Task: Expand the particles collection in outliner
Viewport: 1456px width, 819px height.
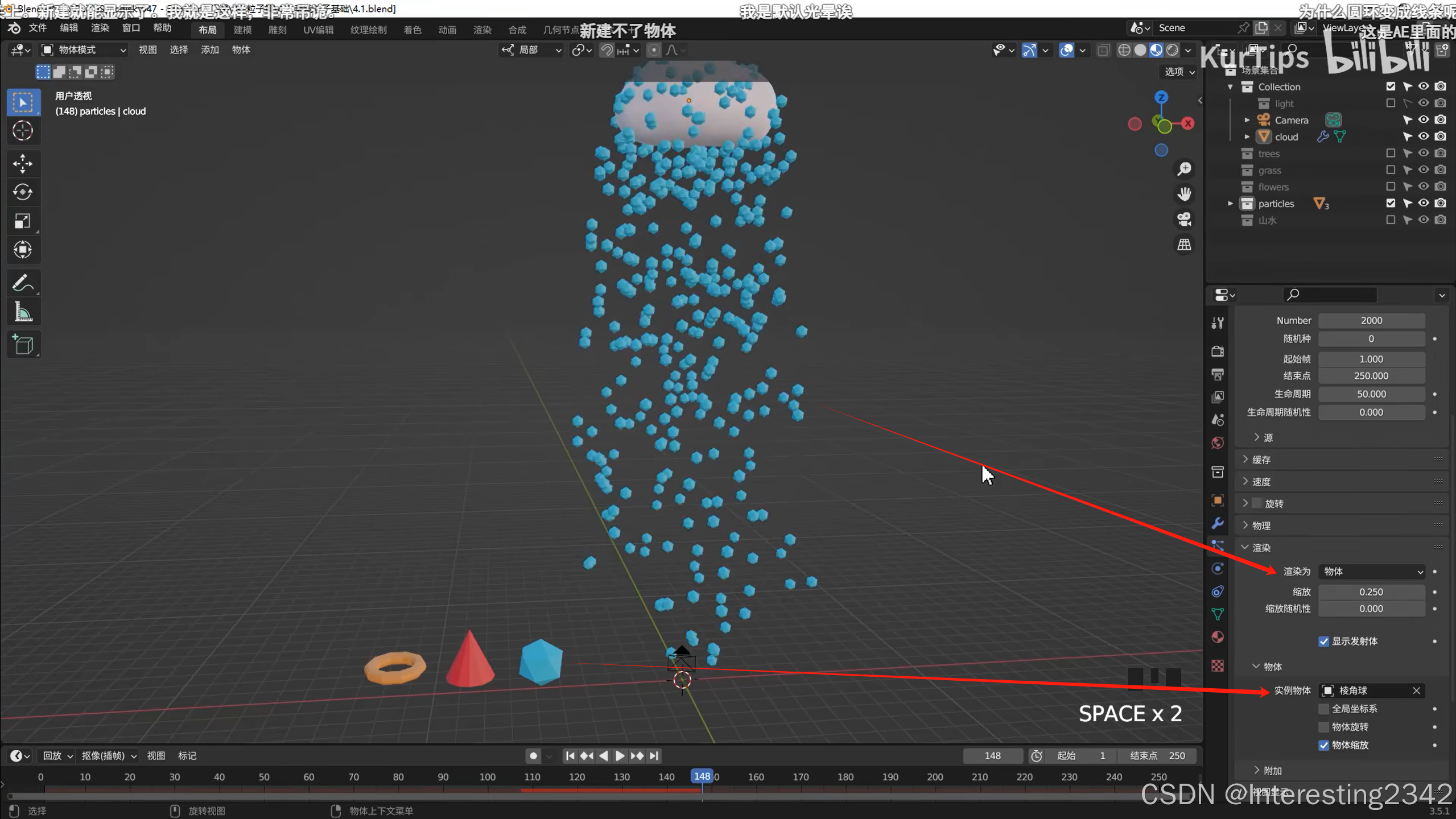Action: tap(1230, 204)
